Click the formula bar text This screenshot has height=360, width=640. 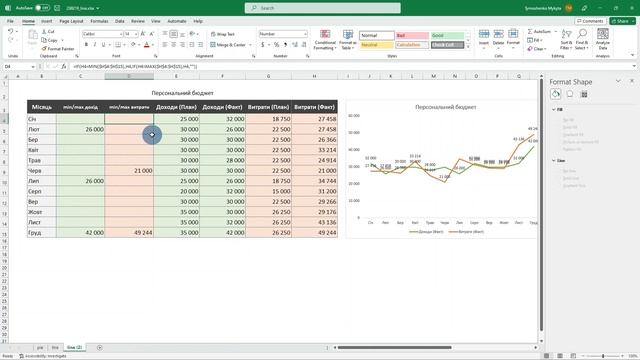[x=135, y=66]
